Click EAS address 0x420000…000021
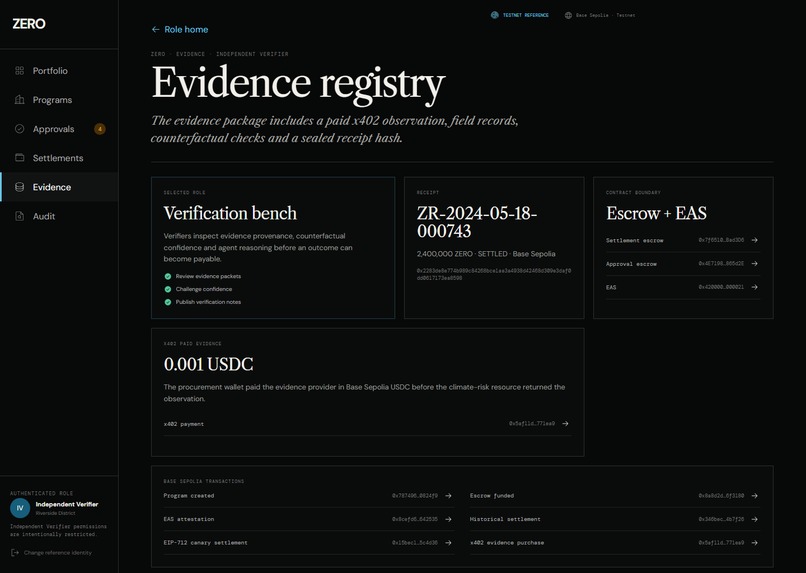806x573 pixels. tap(721, 287)
